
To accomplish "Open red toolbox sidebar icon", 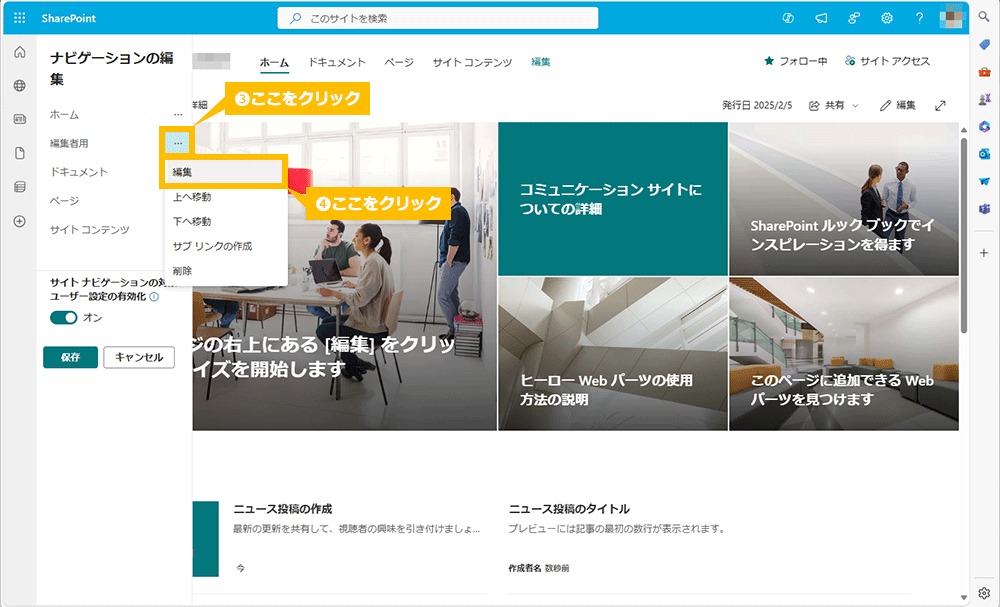I will [984, 71].
